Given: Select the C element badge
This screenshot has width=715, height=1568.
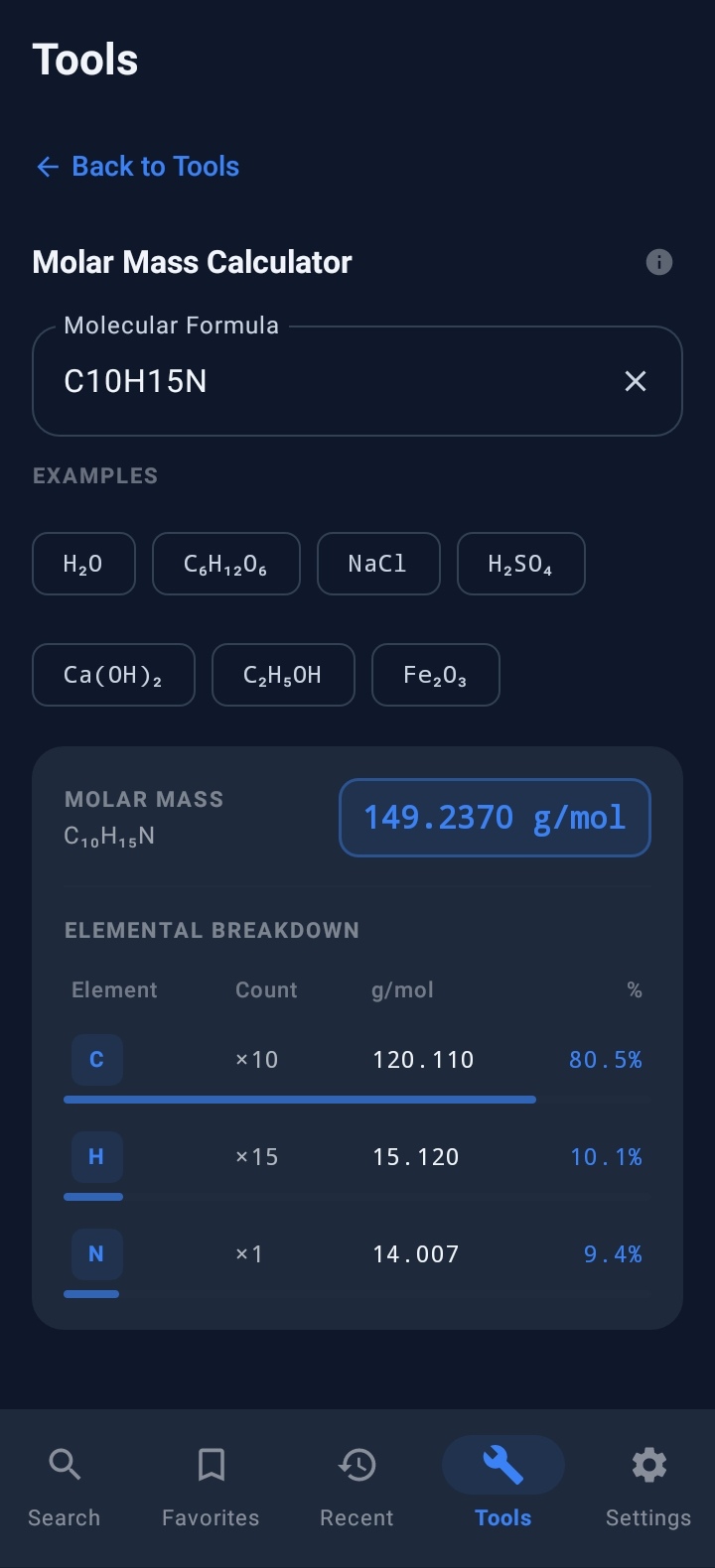Looking at the screenshot, I should click(x=96, y=1059).
